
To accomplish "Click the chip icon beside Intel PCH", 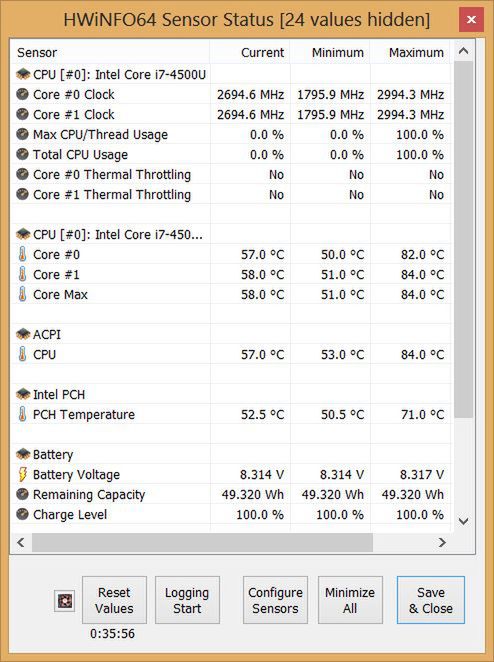I will tap(23, 394).
